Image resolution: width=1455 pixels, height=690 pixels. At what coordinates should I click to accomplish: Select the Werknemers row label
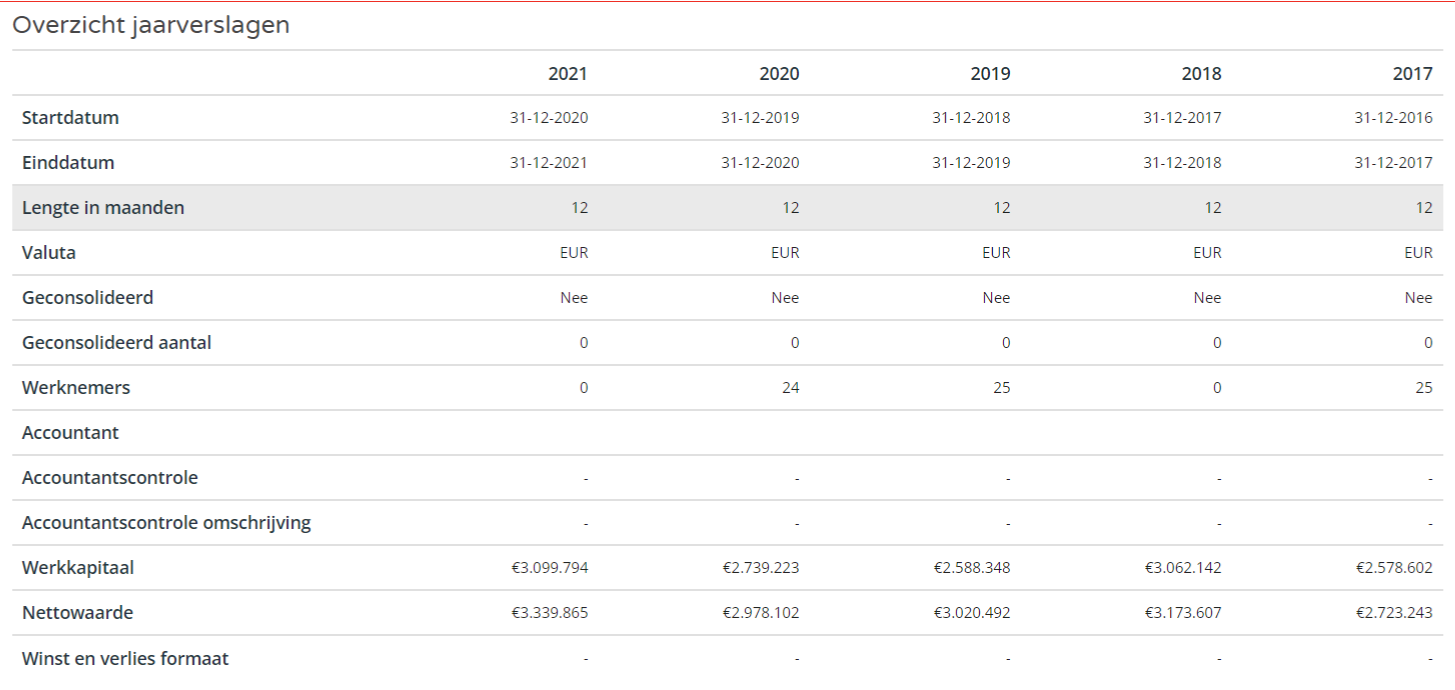coord(76,388)
